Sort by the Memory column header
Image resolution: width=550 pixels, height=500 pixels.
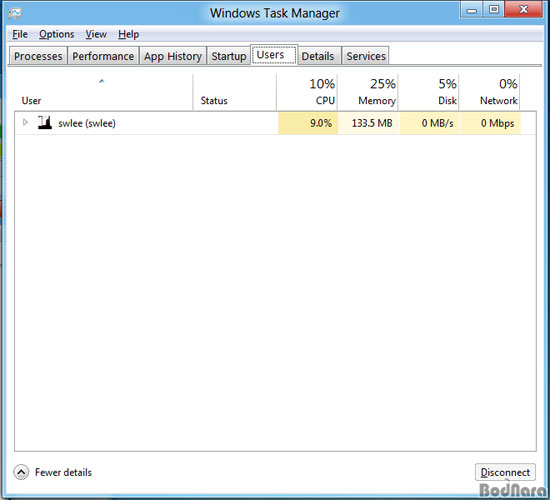(x=368, y=92)
